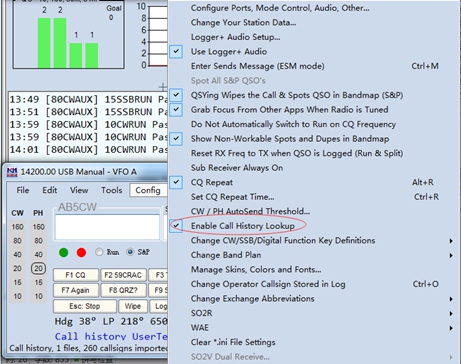Click the F7 Again button
Viewport: 461px width, 364px height.
pos(76,290)
